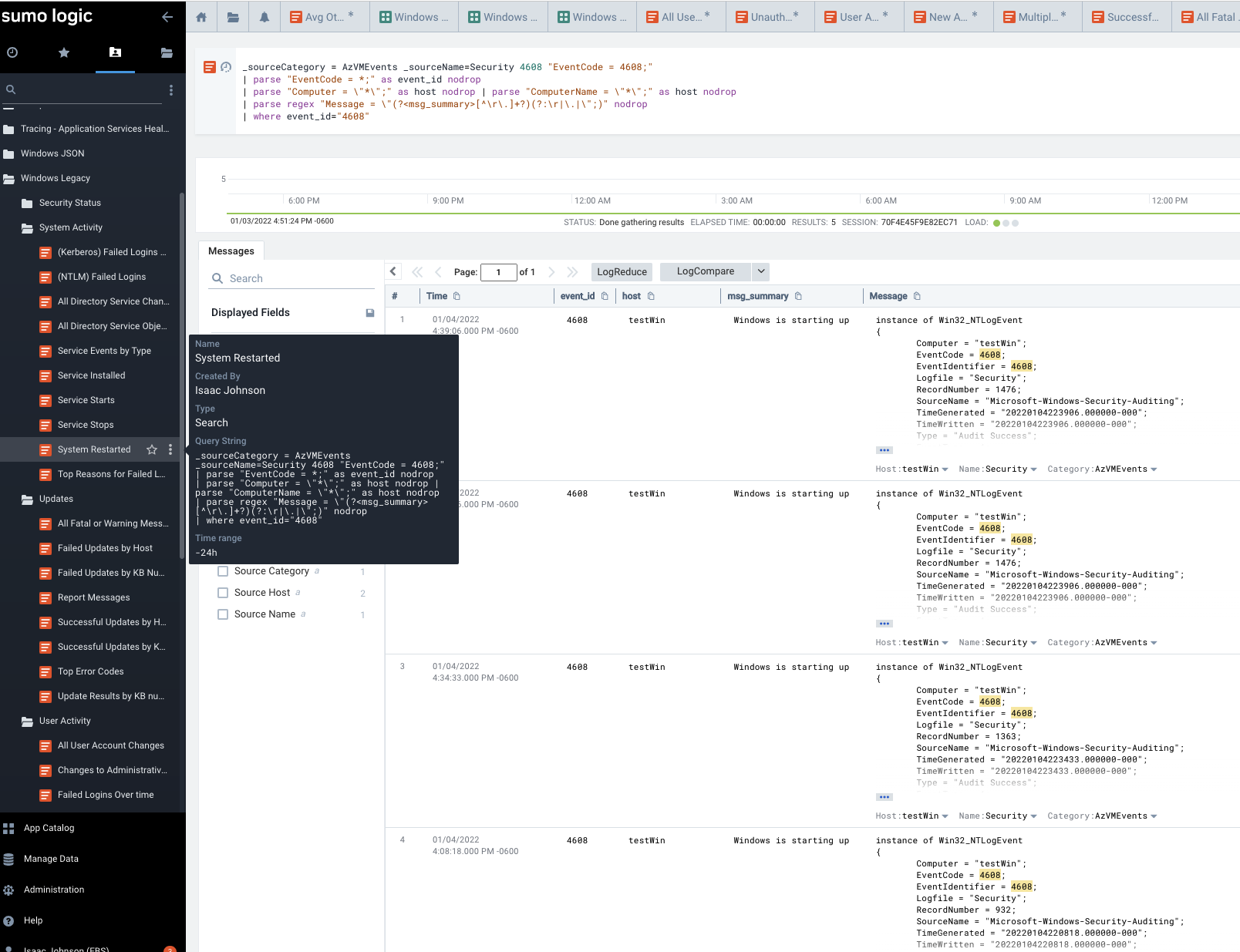Open sidebar search options kebab menu

pos(171,90)
